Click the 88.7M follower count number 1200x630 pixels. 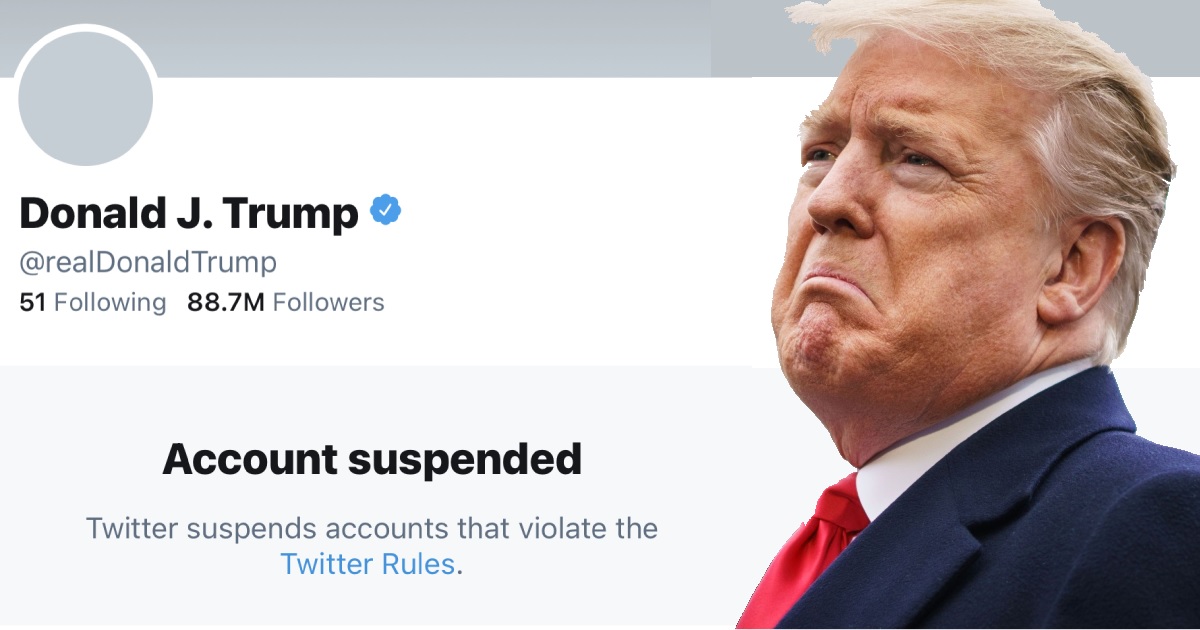226,302
